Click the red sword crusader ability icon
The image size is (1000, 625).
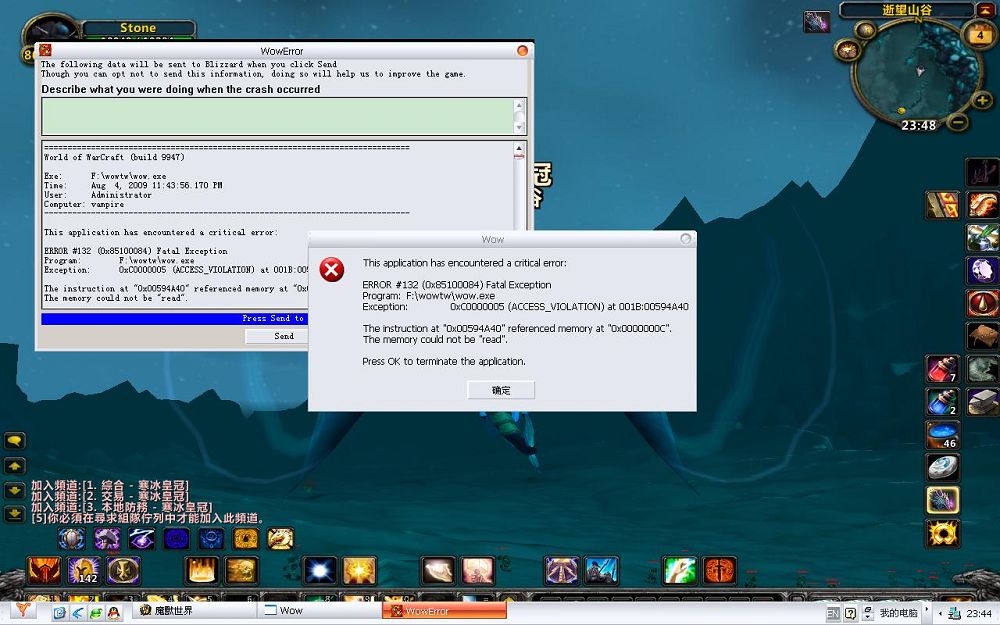click(x=719, y=571)
